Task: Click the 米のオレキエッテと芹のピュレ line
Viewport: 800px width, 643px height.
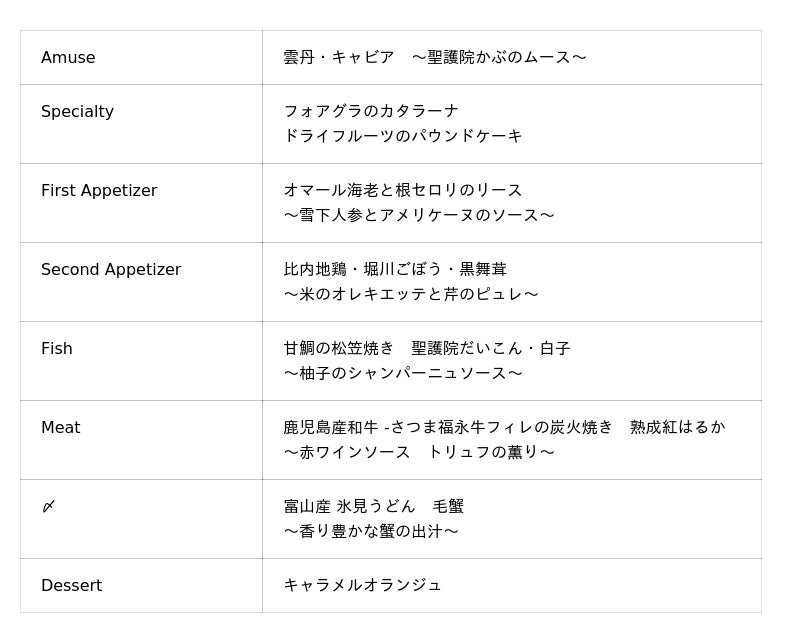Action: [x=411, y=294]
